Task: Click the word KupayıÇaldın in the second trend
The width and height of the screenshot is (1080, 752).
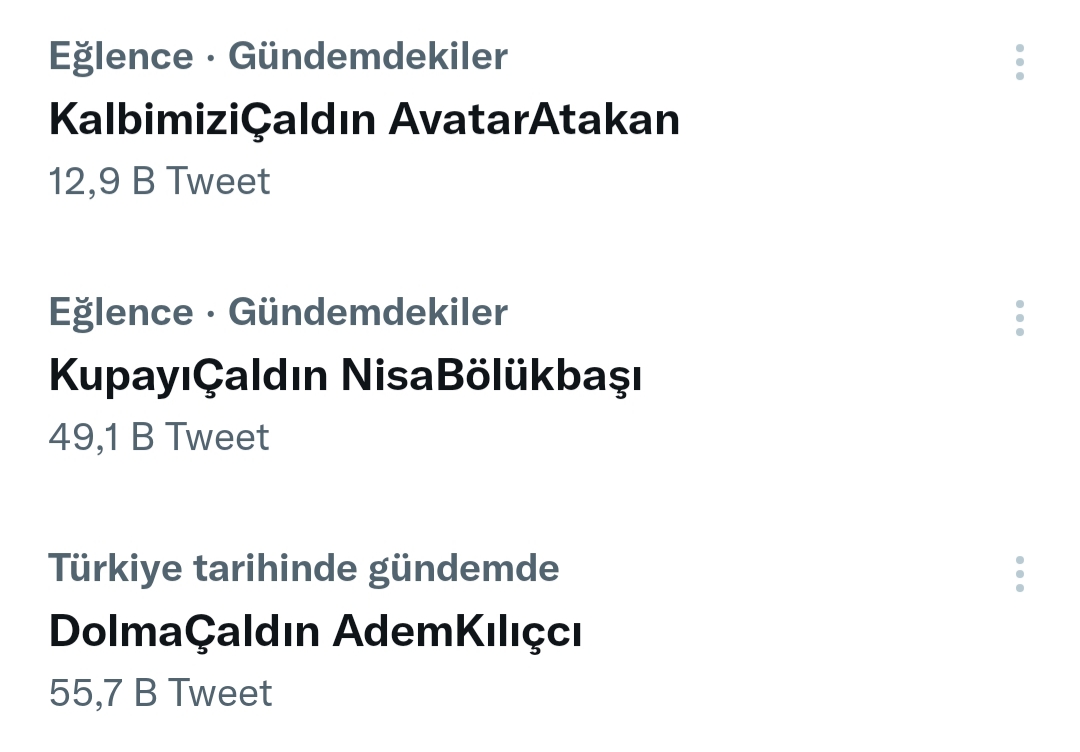Action: point(188,376)
